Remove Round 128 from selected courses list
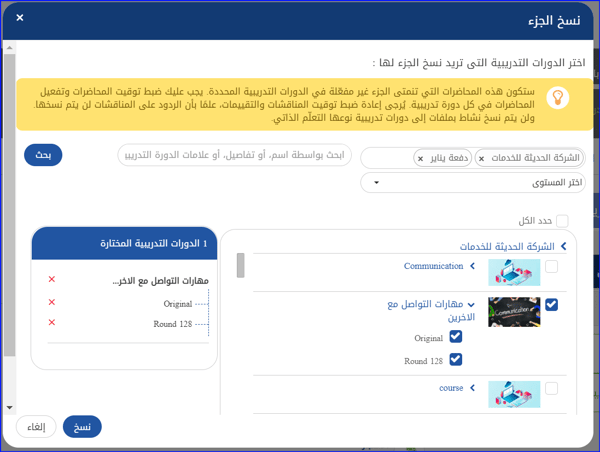 pyautogui.click(x=52, y=323)
